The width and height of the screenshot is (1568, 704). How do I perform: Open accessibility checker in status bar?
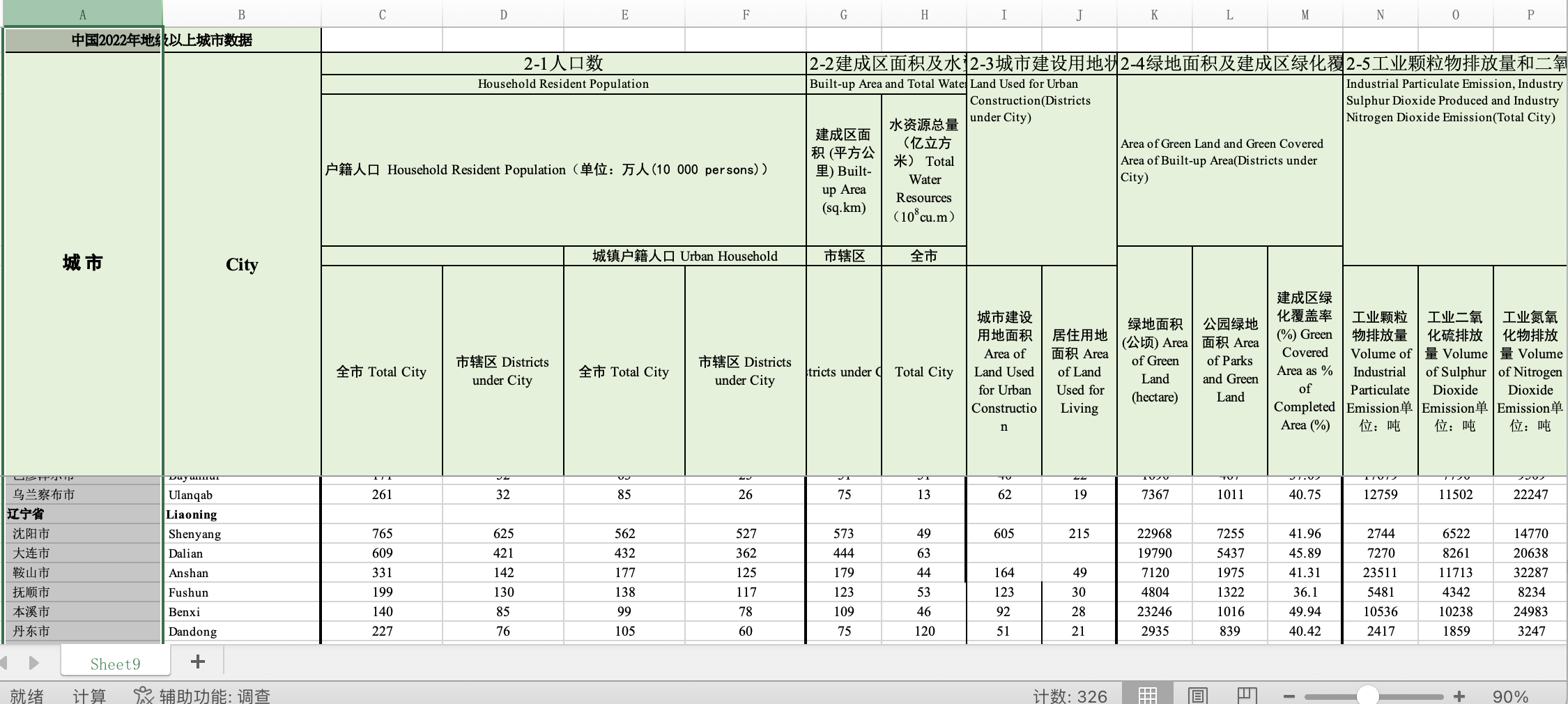click(202, 696)
